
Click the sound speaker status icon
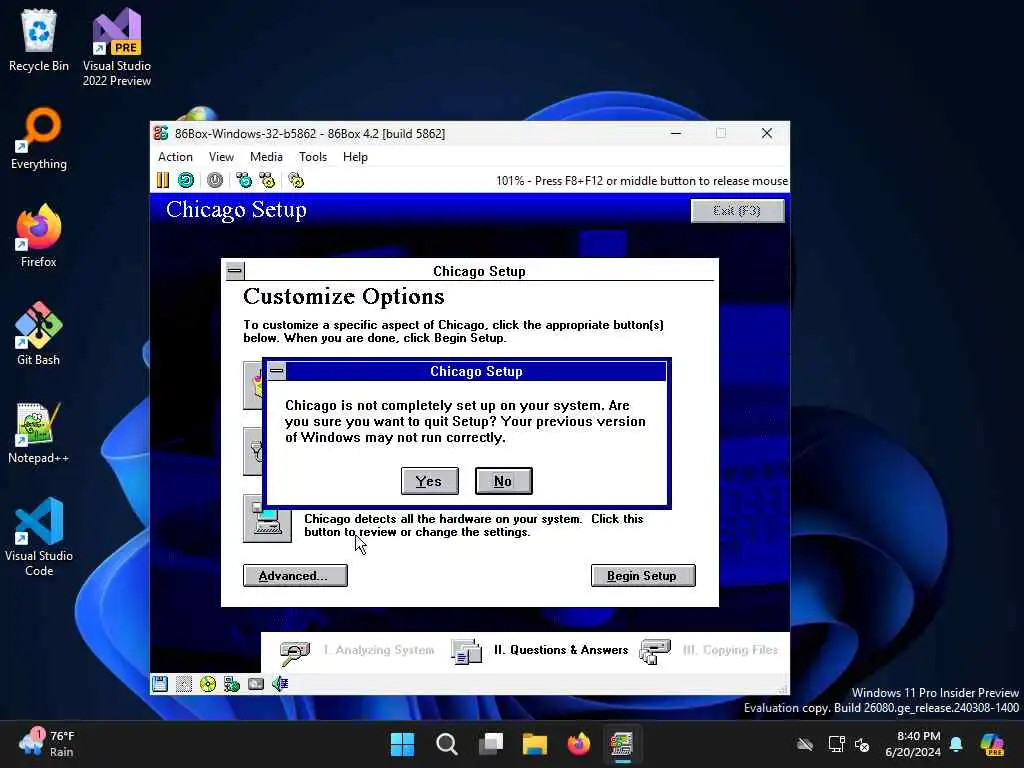pos(280,684)
